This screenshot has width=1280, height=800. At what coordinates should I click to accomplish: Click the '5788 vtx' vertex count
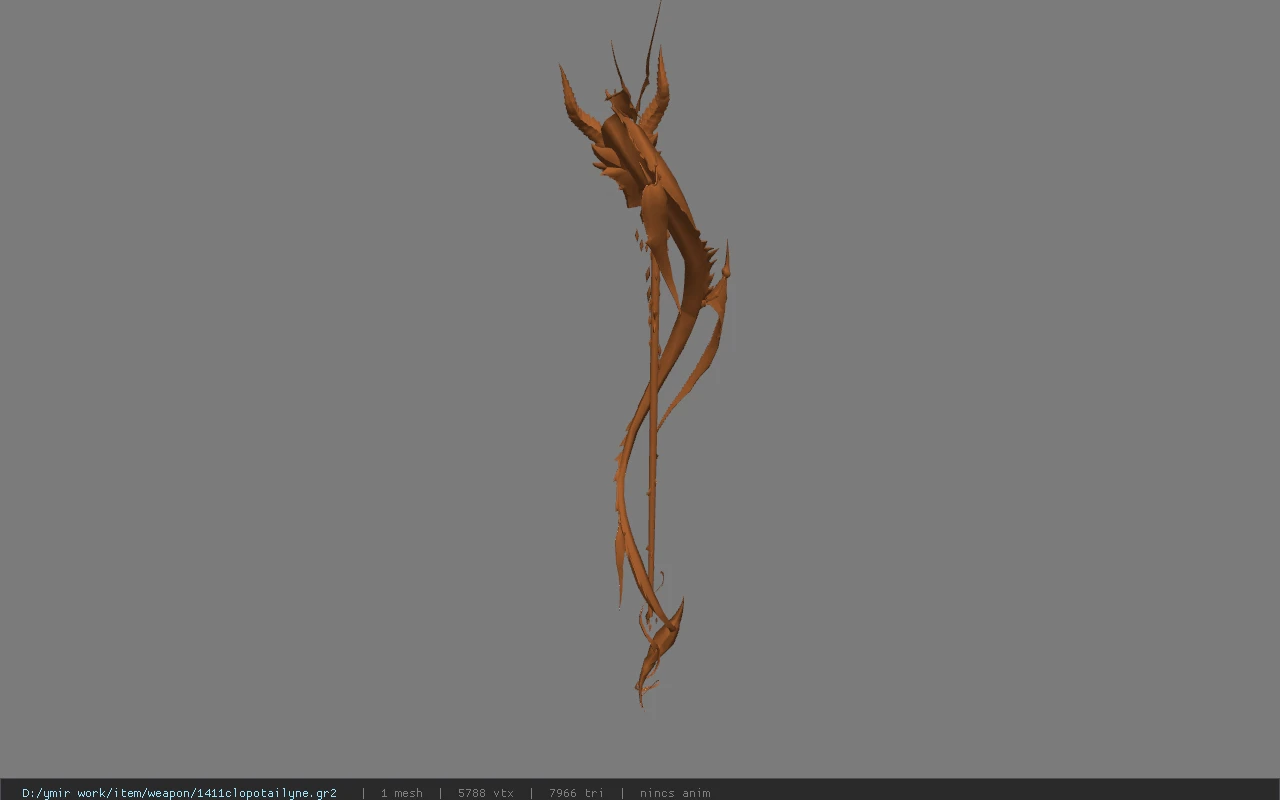[x=486, y=793]
